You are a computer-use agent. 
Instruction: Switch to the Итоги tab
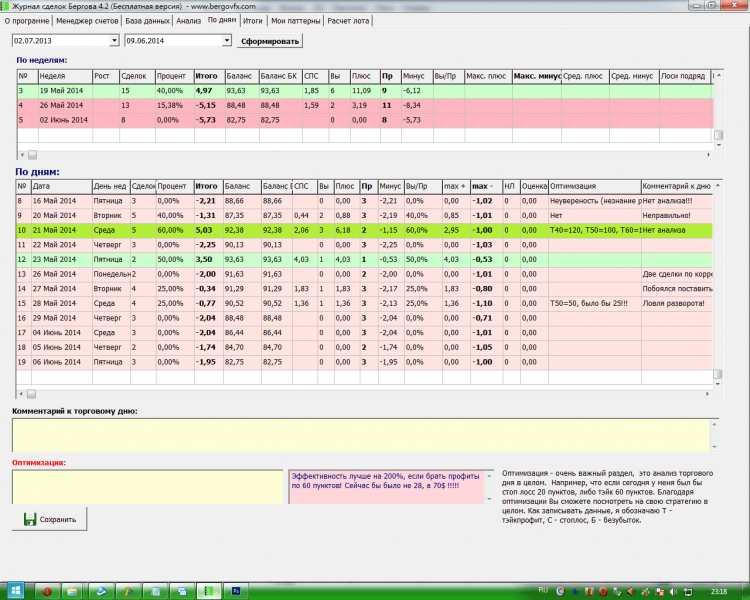pos(253,19)
